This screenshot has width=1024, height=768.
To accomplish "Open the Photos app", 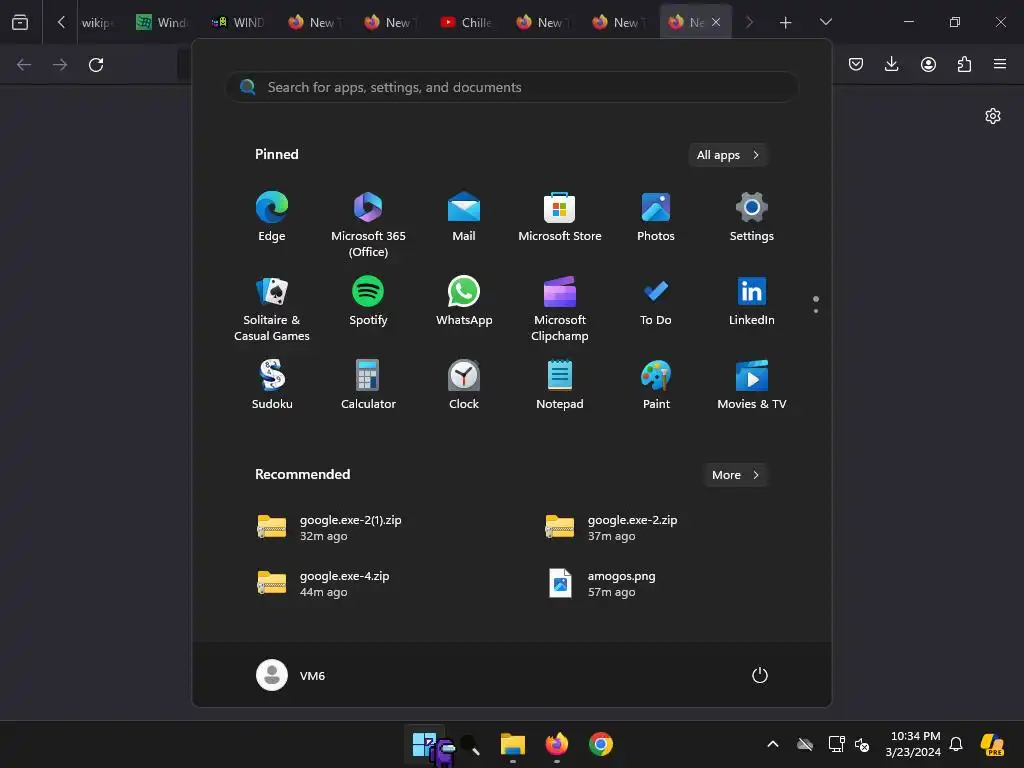I will click(656, 217).
